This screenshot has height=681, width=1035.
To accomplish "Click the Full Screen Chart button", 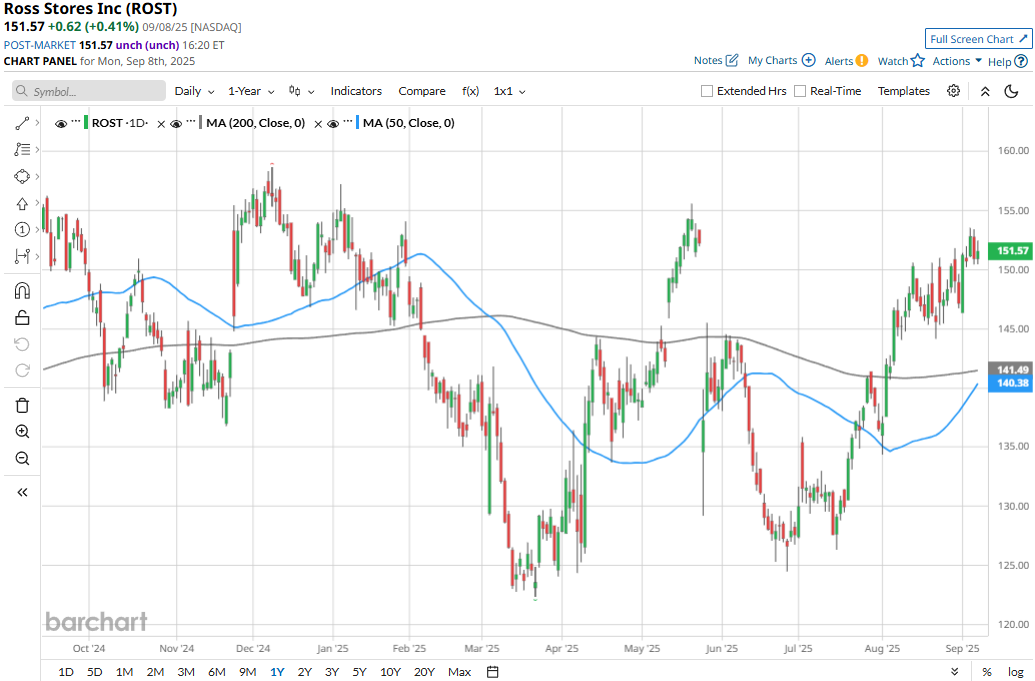I will [978, 39].
